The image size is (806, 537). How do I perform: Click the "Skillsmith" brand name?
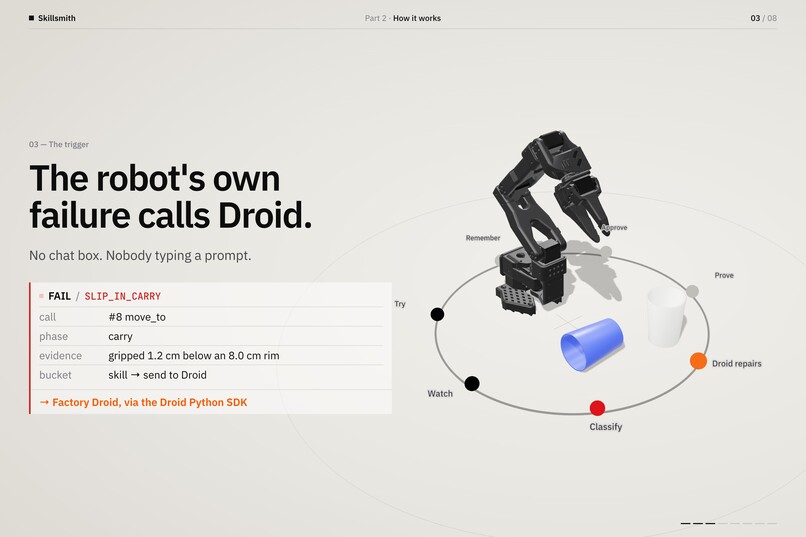pyautogui.click(x=57, y=18)
